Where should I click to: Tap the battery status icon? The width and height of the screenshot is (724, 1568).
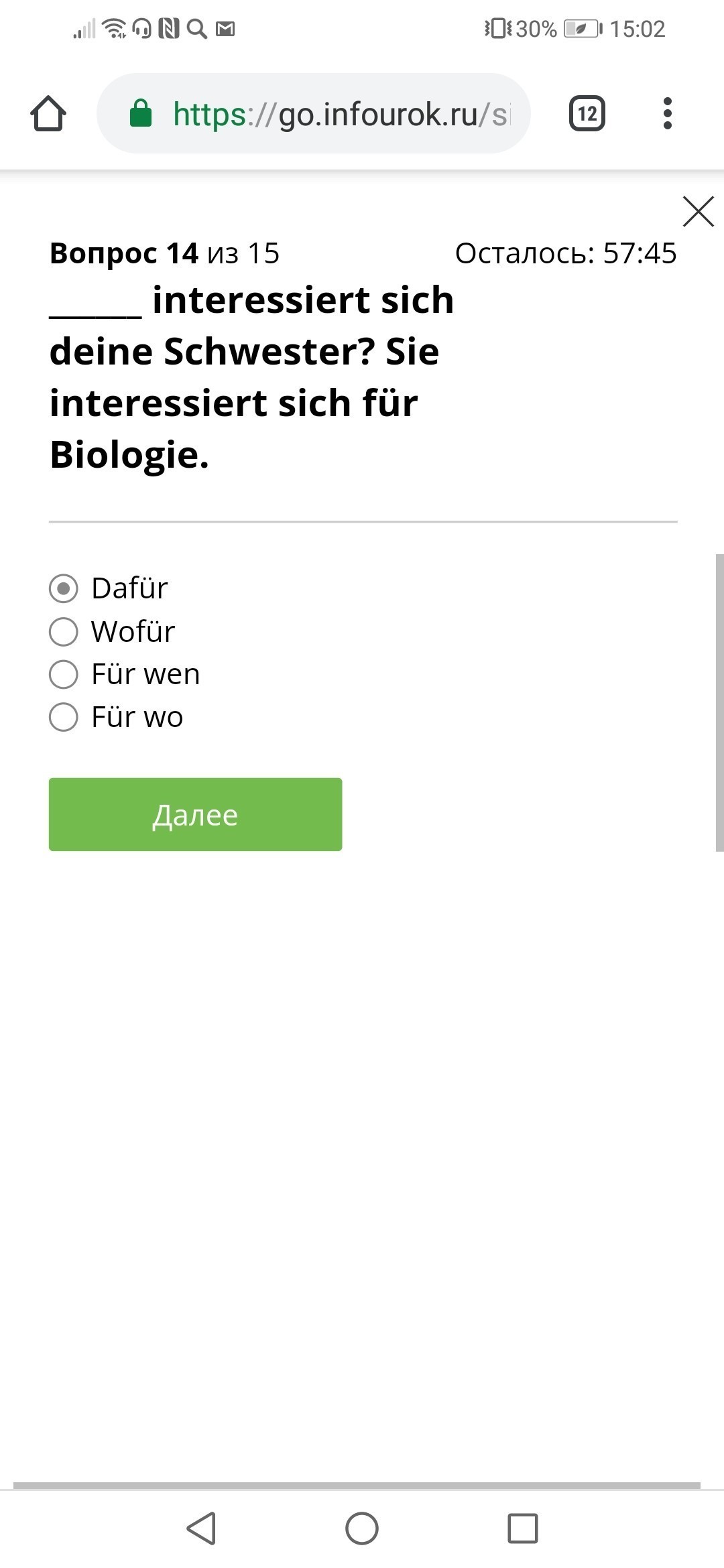pos(582,29)
